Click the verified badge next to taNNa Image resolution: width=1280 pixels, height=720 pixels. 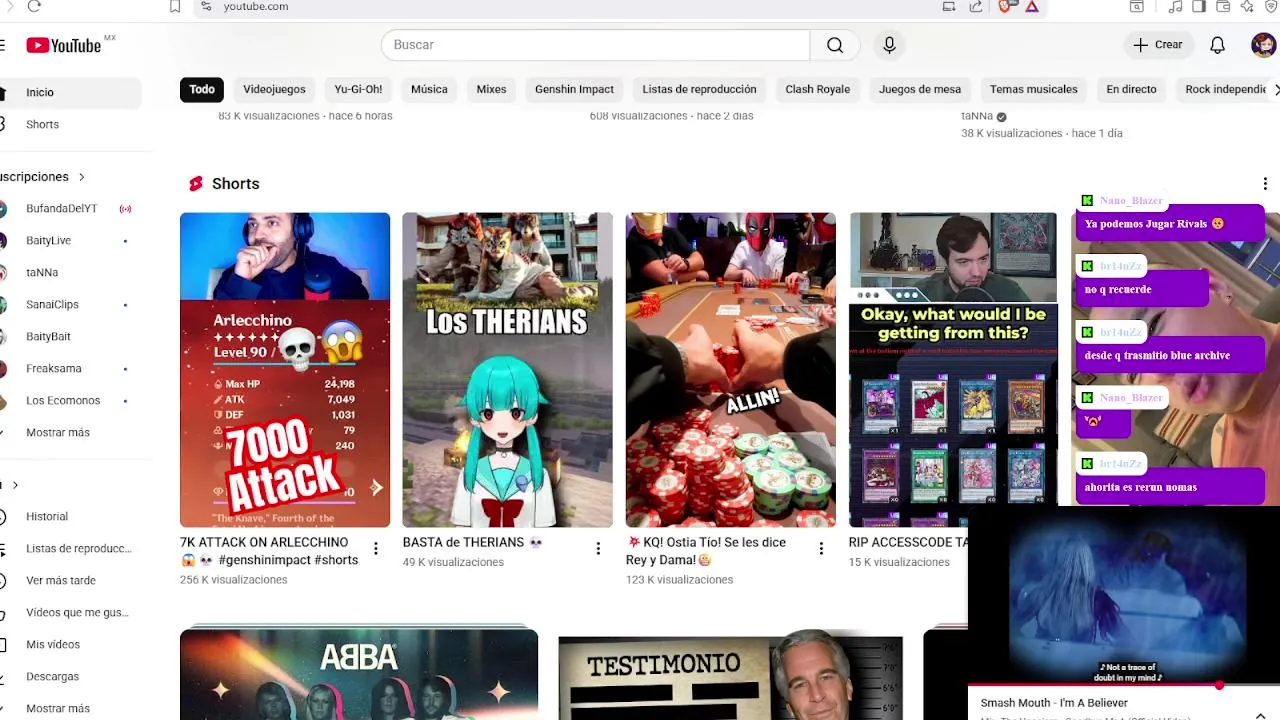pyautogui.click(x=1001, y=116)
